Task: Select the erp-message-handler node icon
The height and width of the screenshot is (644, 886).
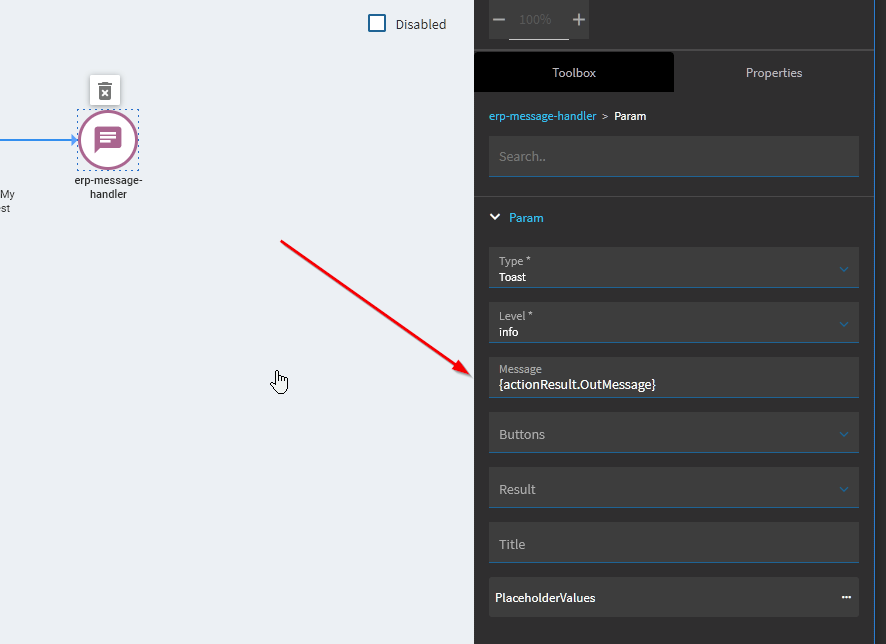Action: [108, 140]
